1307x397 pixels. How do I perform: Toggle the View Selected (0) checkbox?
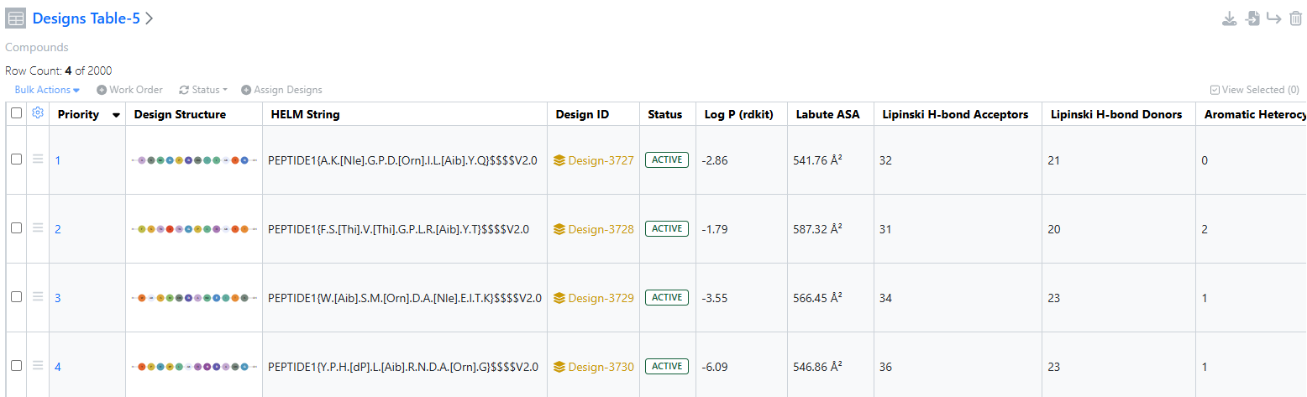point(1215,90)
